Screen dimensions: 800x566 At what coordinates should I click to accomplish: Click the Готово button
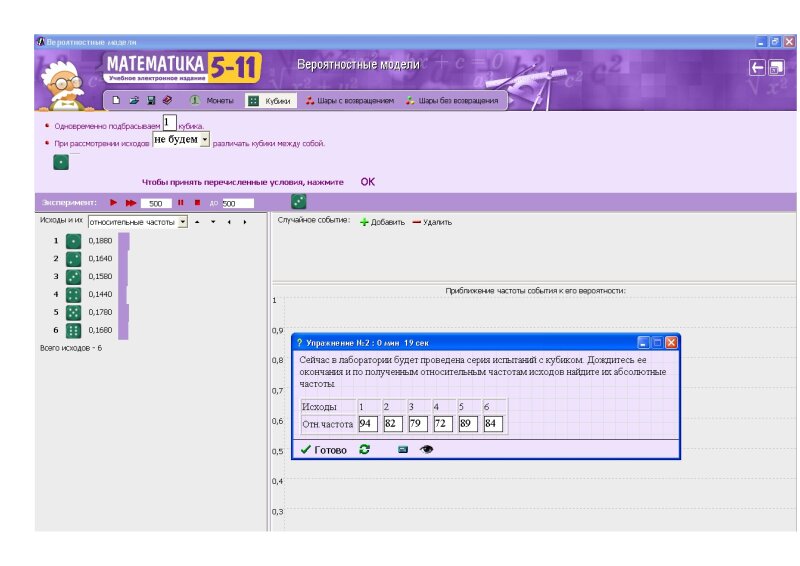tap(323, 450)
